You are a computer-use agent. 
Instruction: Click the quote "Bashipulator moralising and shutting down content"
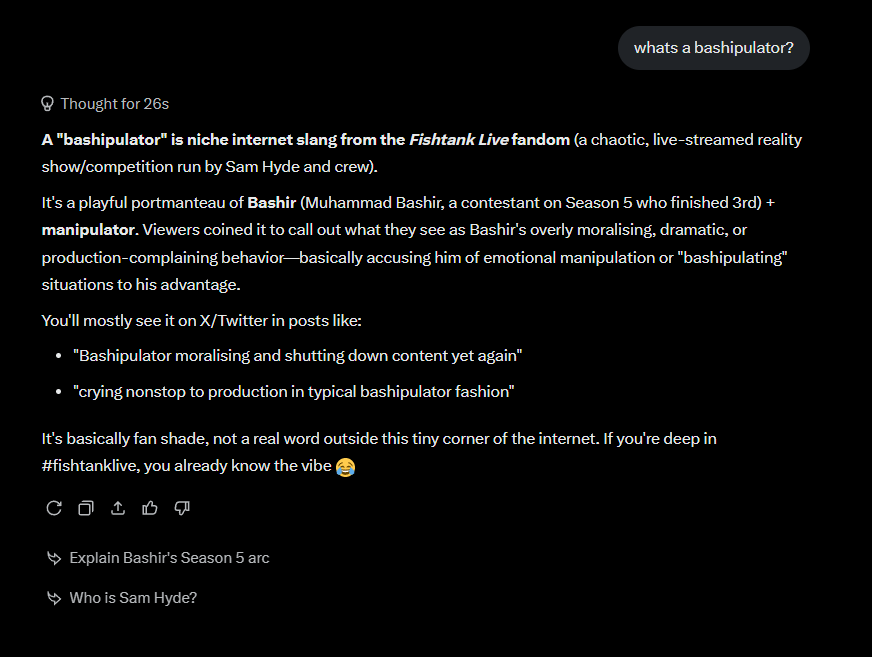click(298, 356)
